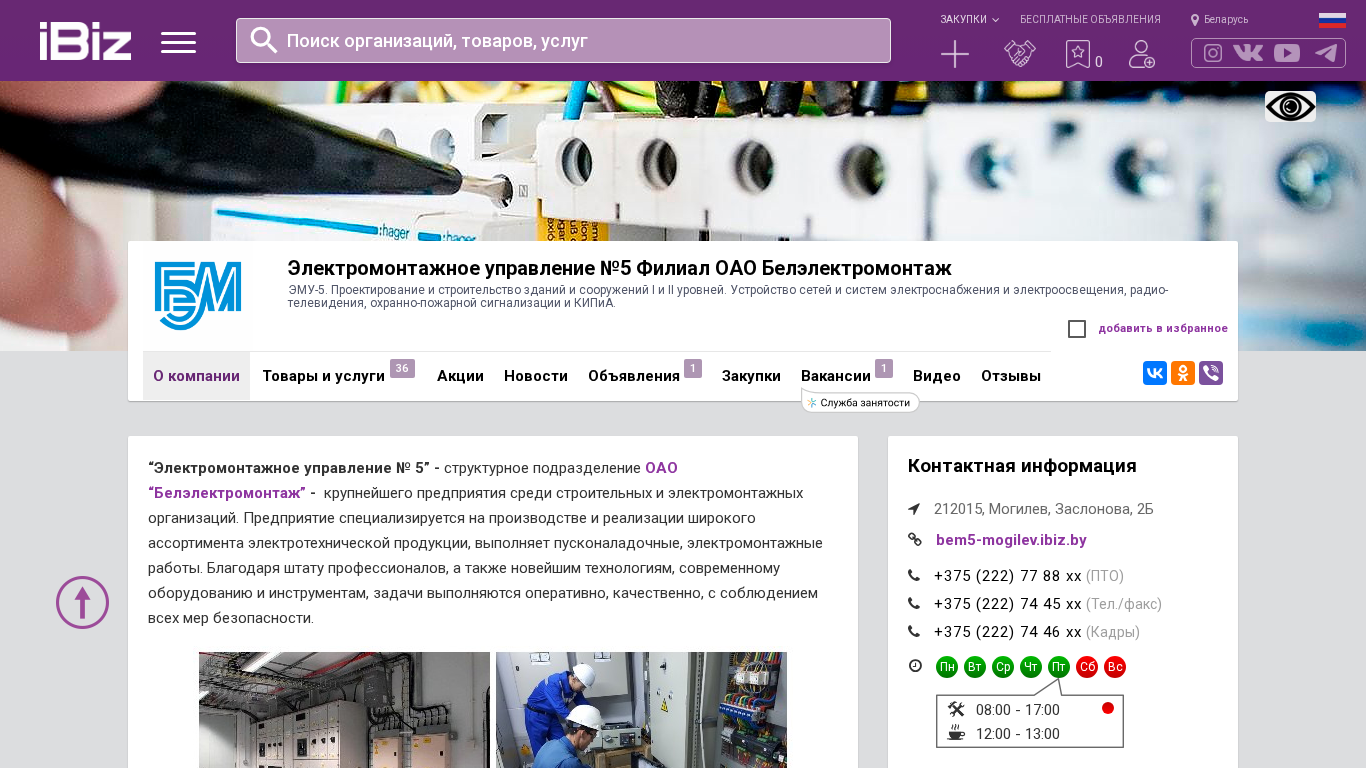Image resolution: width=1366 pixels, height=768 pixels.
Task: Click the search magnifier icon
Action: coord(263,40)
